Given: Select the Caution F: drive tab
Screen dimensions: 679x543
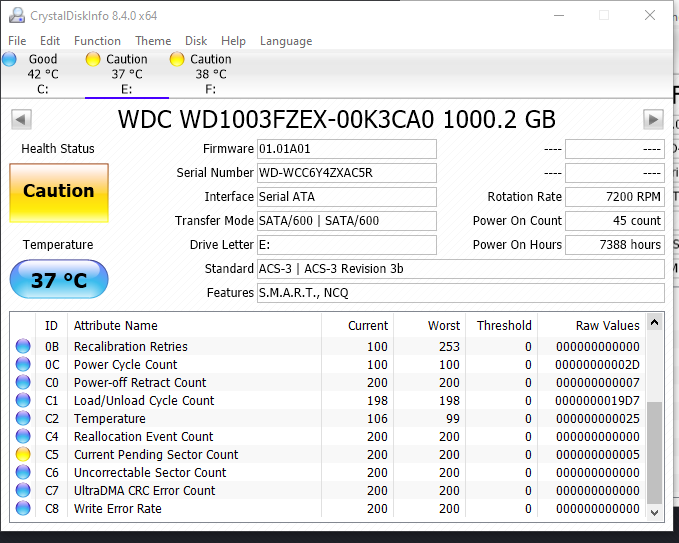Looking at the screenshot, I should 210,74.
